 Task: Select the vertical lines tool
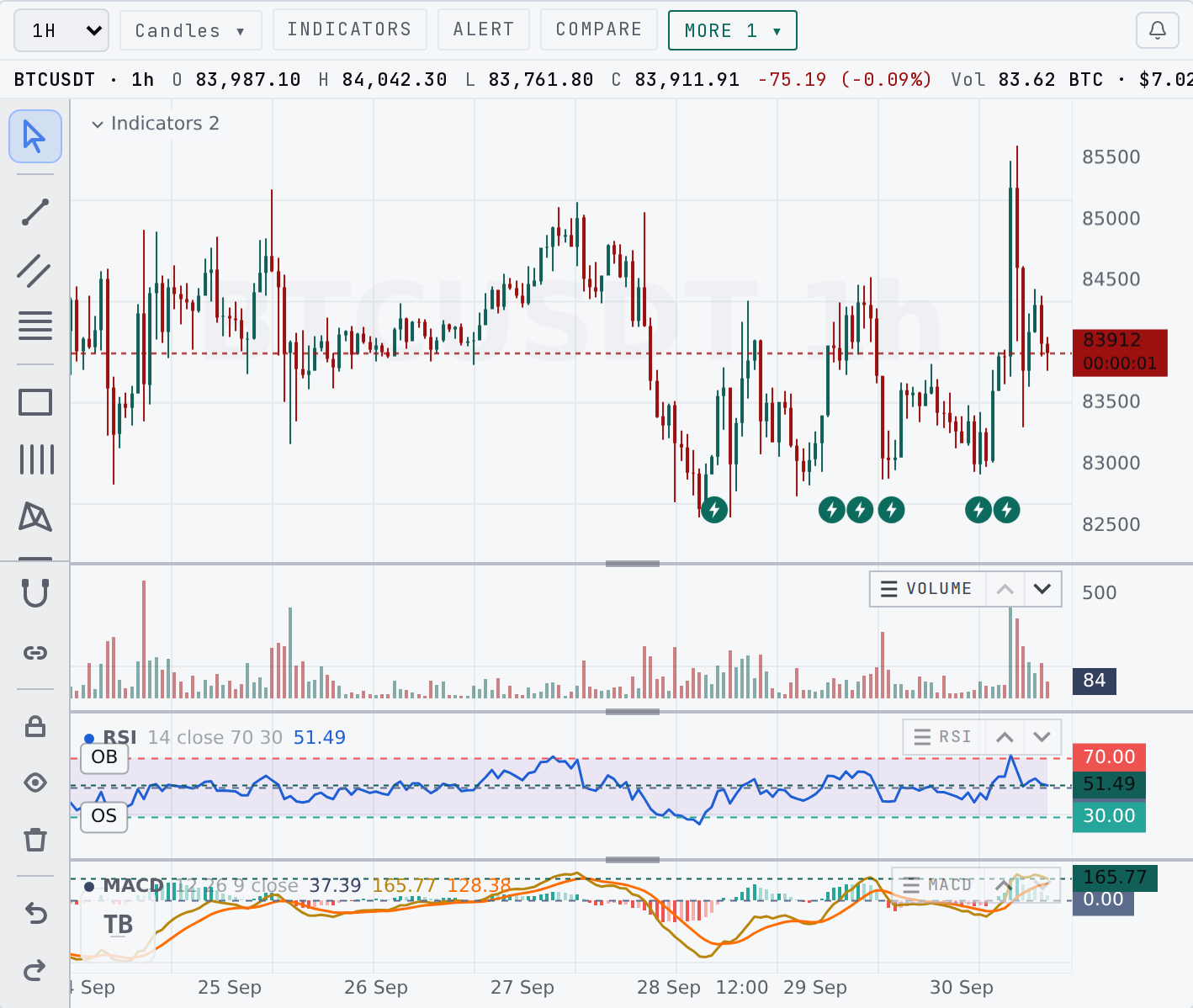coord(35,460)
